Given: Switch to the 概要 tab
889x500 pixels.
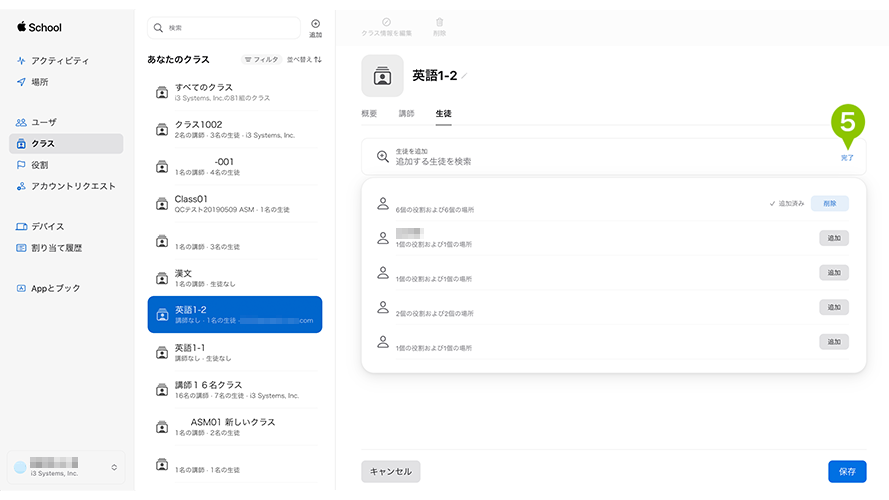Looking at the screenshot, I should pos(369,113).
